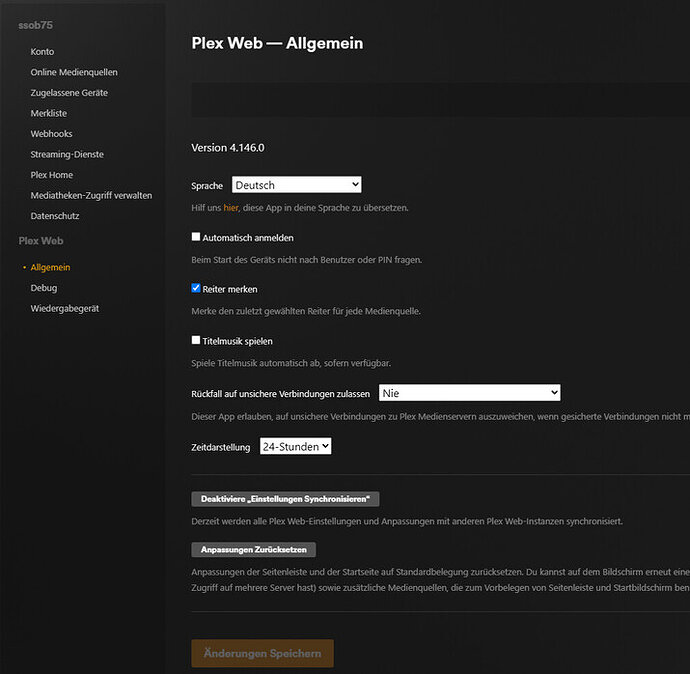Click the Änderungen Speichern button
690x674 pixels.
point(262,653)
